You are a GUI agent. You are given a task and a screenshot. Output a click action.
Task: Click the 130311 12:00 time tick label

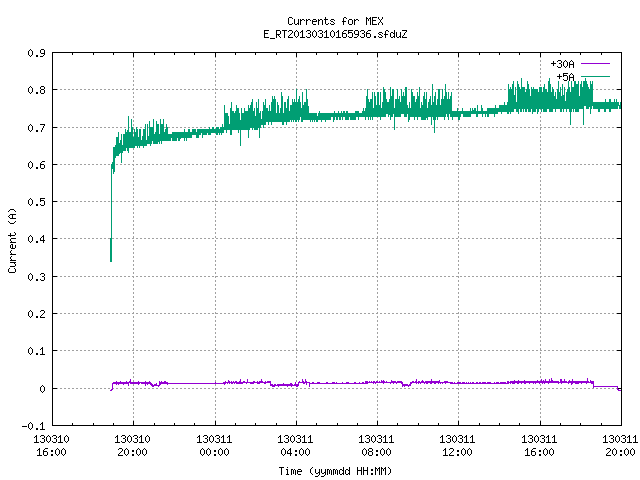point(458,446)
